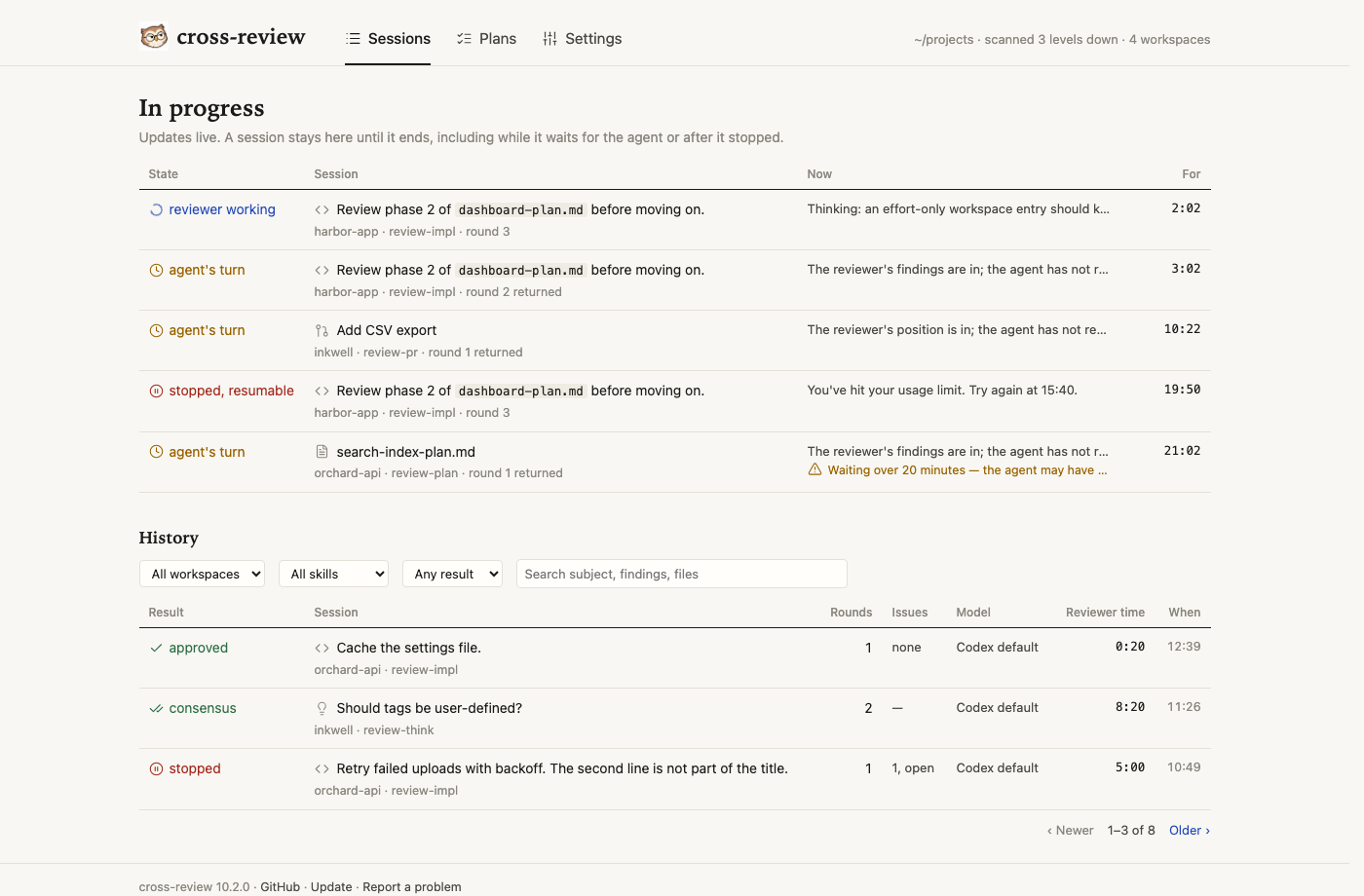
Task: Click the code icon beside Cache the settings file
Action: click(322, 648)
